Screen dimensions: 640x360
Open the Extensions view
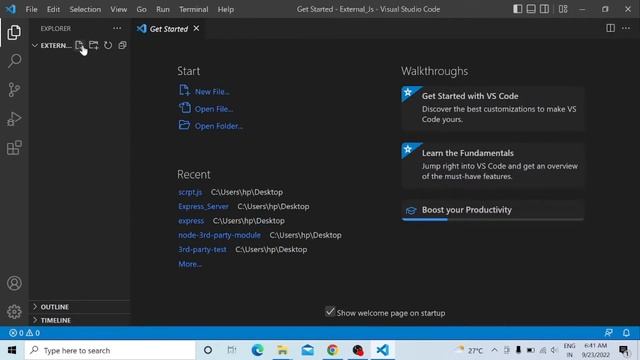(x=14, y=148)
